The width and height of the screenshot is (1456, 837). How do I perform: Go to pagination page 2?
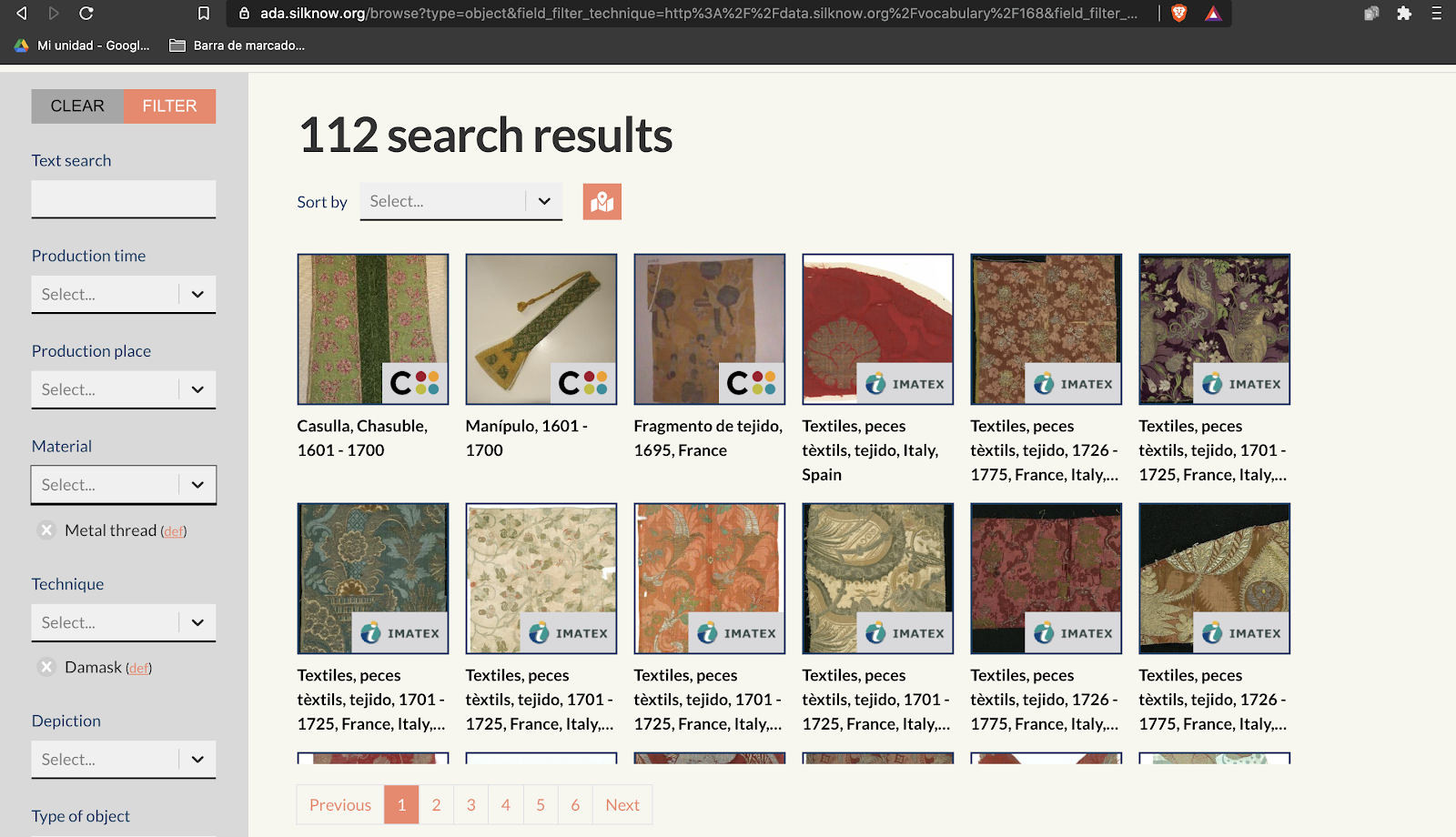click(x=436, y=804)
